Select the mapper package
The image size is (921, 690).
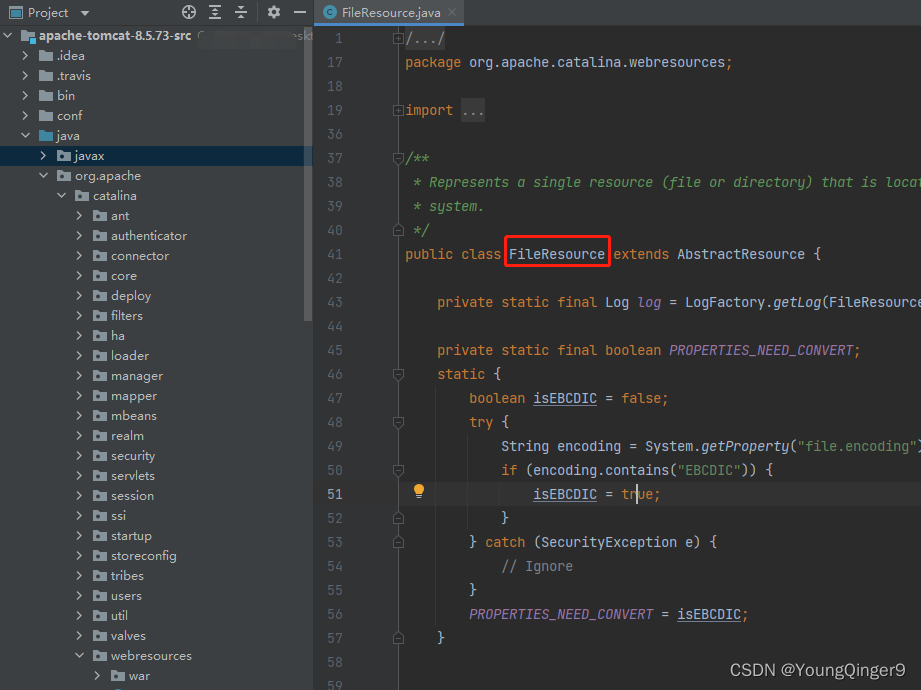tap(134, 396)
